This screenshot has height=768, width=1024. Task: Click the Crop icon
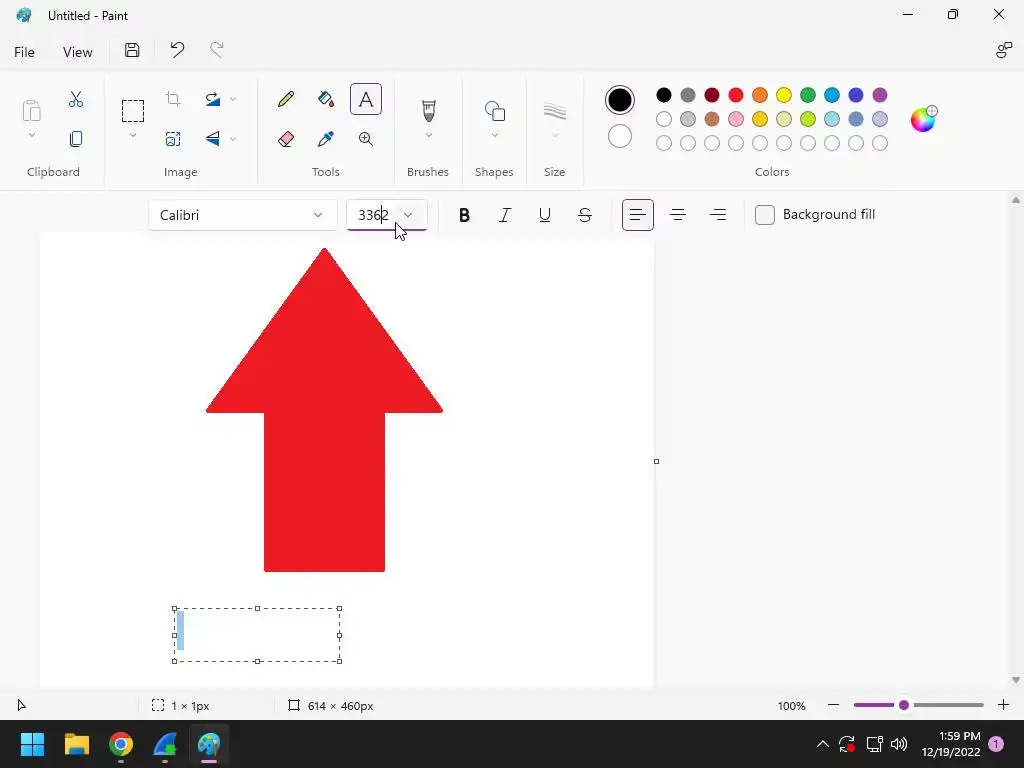(173, 99)
